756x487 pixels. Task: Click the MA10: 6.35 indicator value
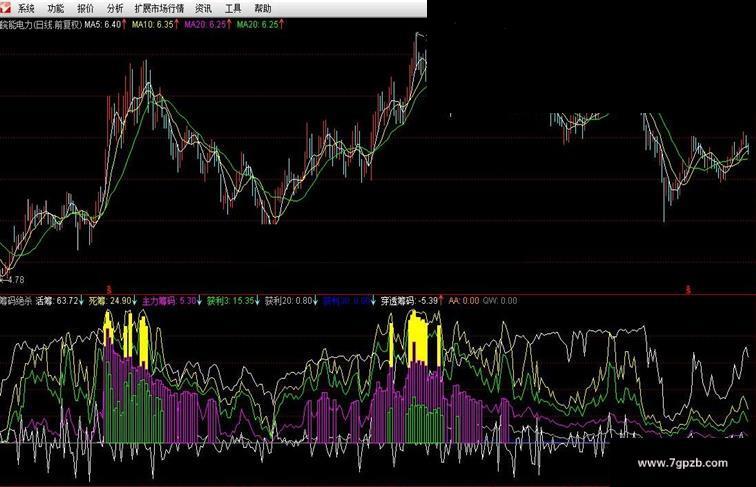tap(155, 24)
